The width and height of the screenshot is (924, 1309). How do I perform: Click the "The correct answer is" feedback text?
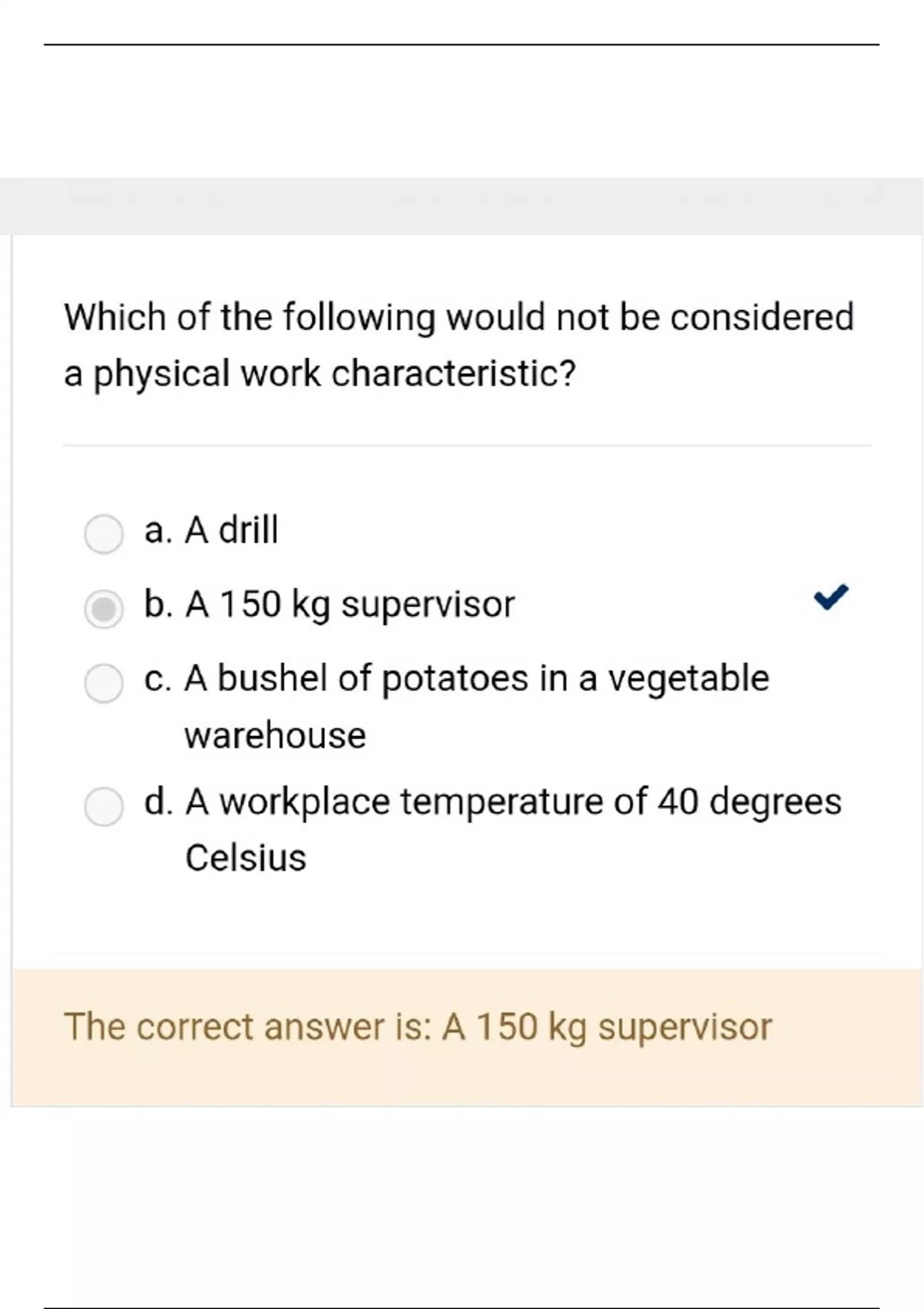tap(417, 1026)
